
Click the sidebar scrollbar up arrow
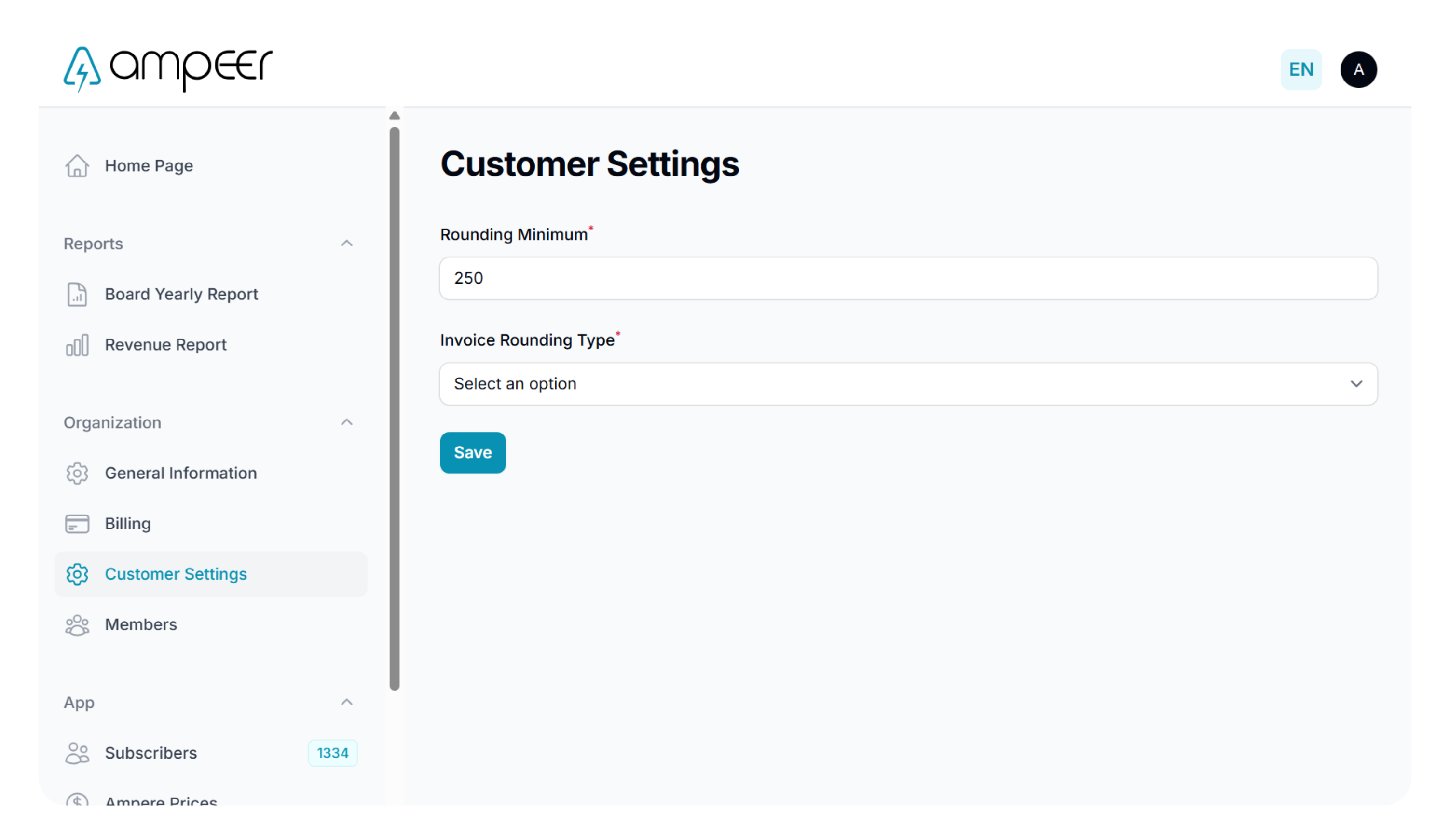[395, 116]
